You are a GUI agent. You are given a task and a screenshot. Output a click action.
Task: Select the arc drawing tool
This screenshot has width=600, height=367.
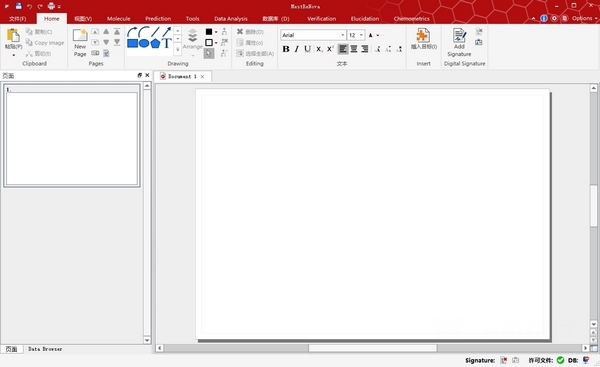[x=144, y=32]
